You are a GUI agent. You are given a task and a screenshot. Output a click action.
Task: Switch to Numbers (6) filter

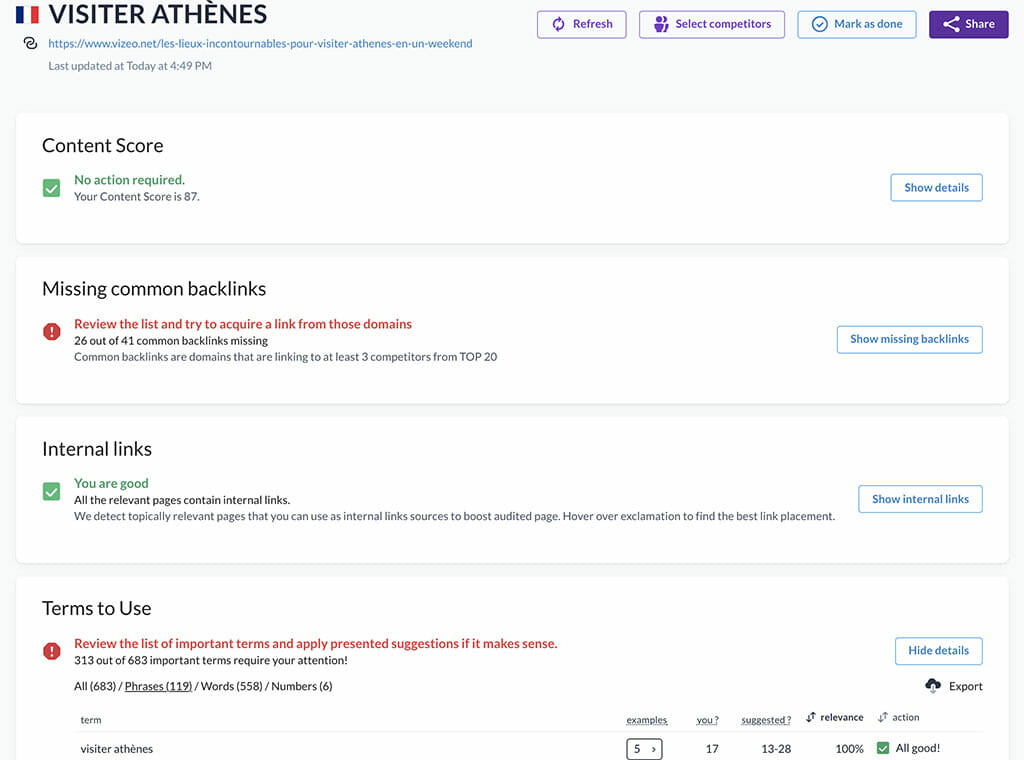tap(301, 686)
